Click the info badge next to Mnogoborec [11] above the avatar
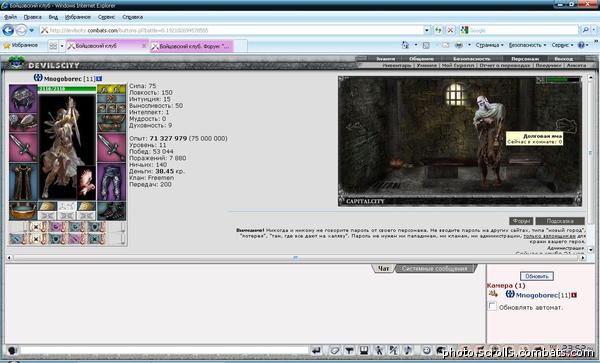The image size is (600, 363). 99,79
